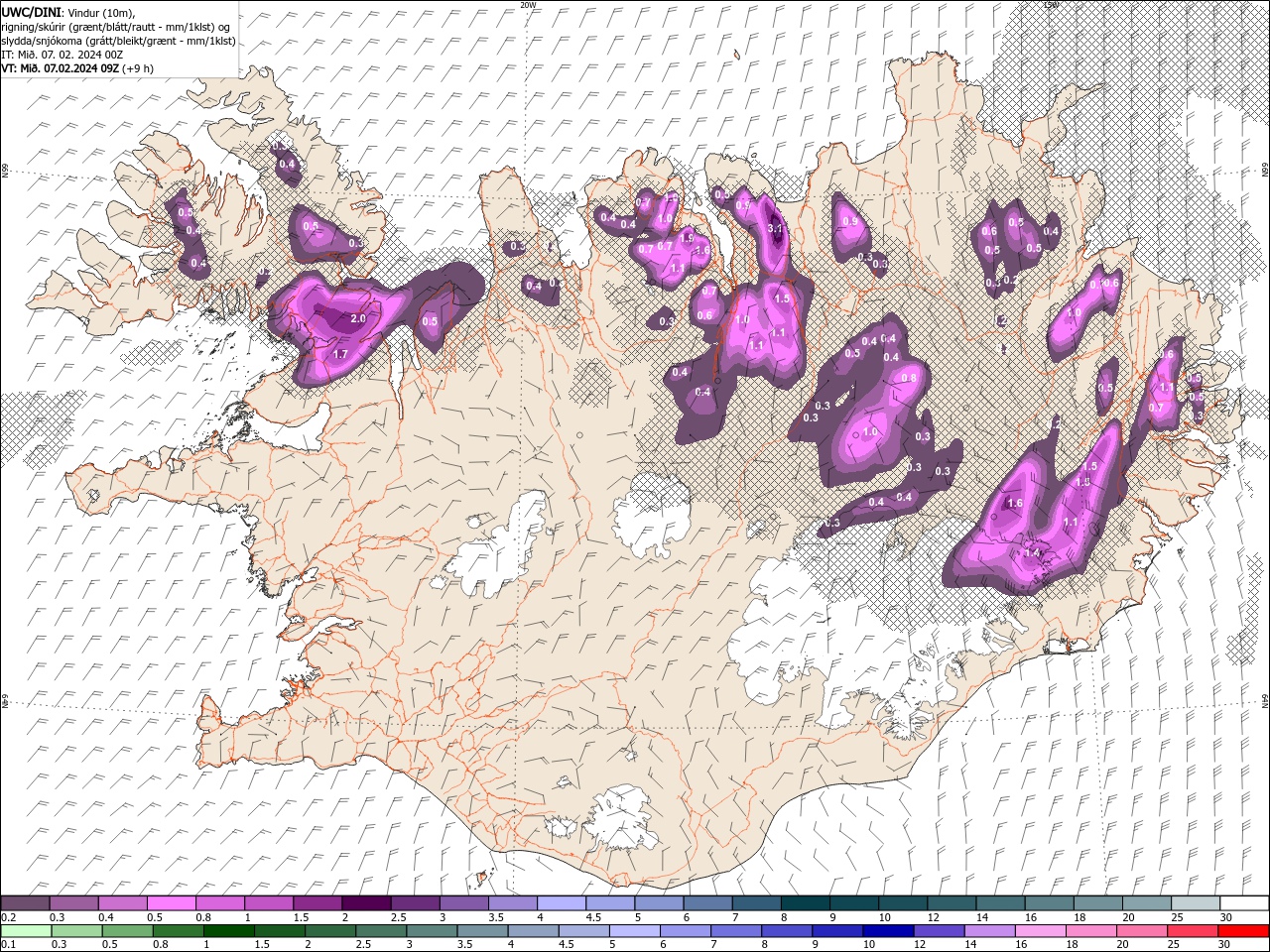Pick the palest green 0.1 swatch in rain scale
The height and width of the screenshot is (952, 1270).
click(25, 931)
